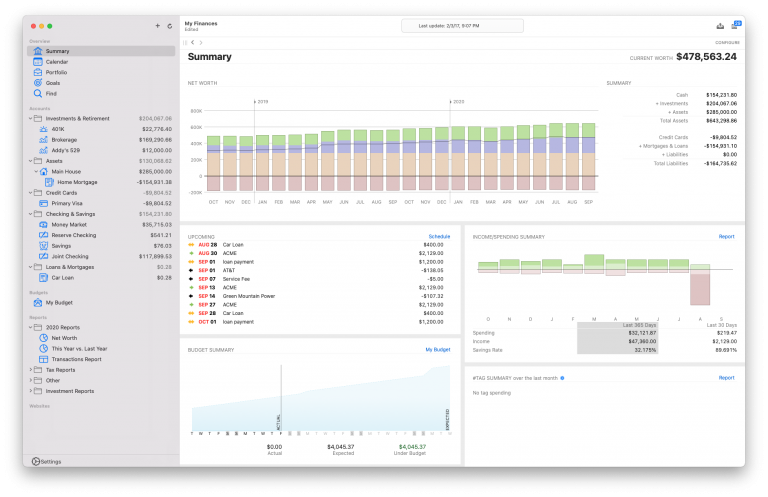Select the Home Mortgage account icon

[49, 182]
